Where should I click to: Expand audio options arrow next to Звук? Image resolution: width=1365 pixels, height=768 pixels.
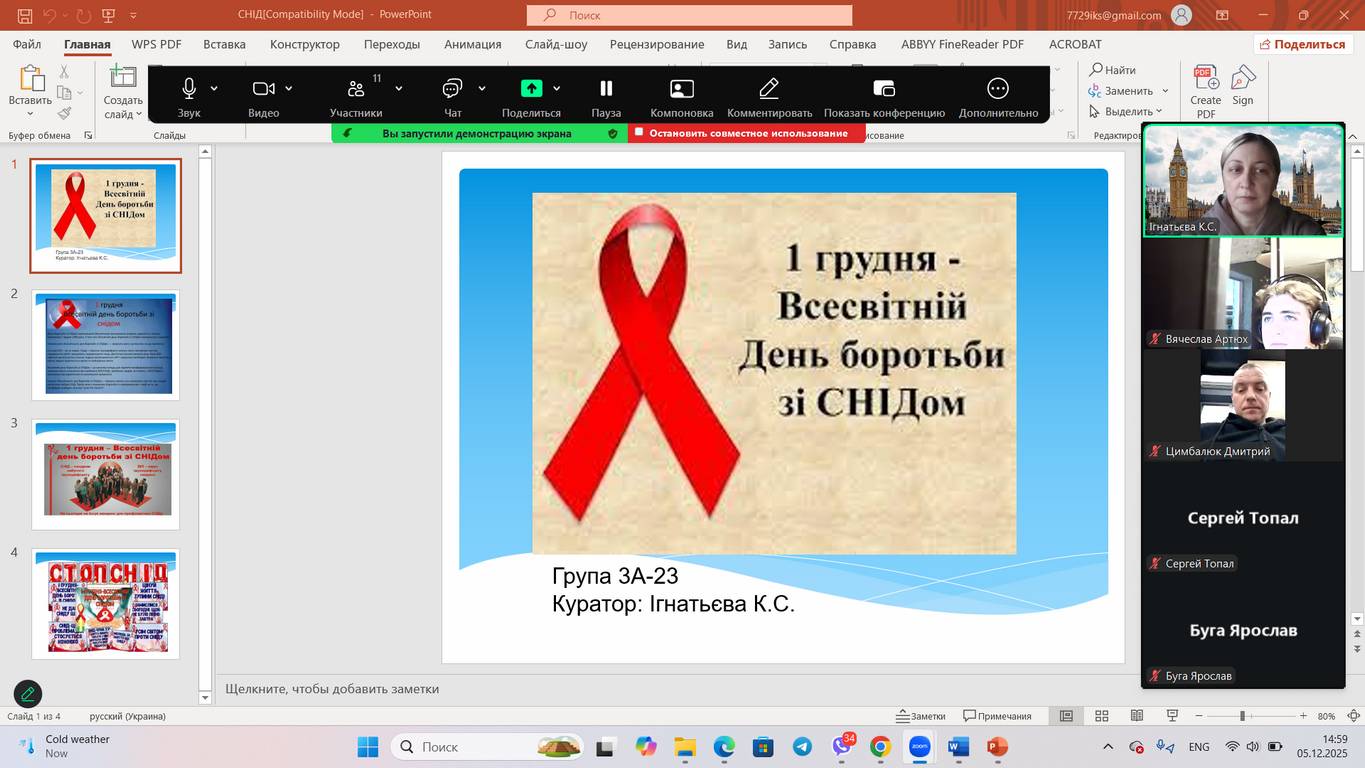click(214, 89)
